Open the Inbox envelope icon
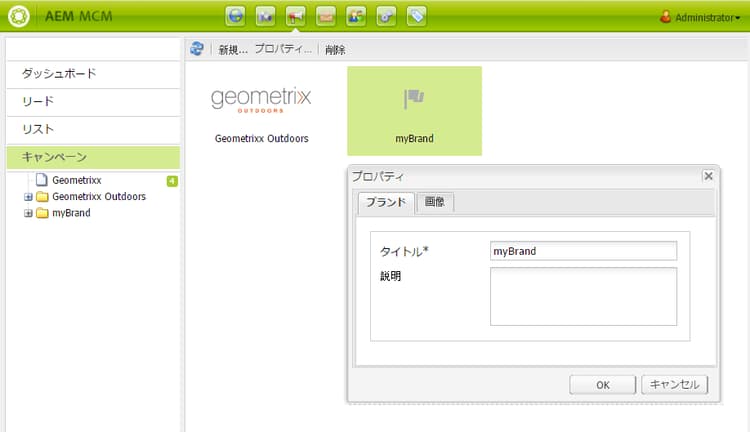This screenshot has width=750, height=432. (326, 16)
